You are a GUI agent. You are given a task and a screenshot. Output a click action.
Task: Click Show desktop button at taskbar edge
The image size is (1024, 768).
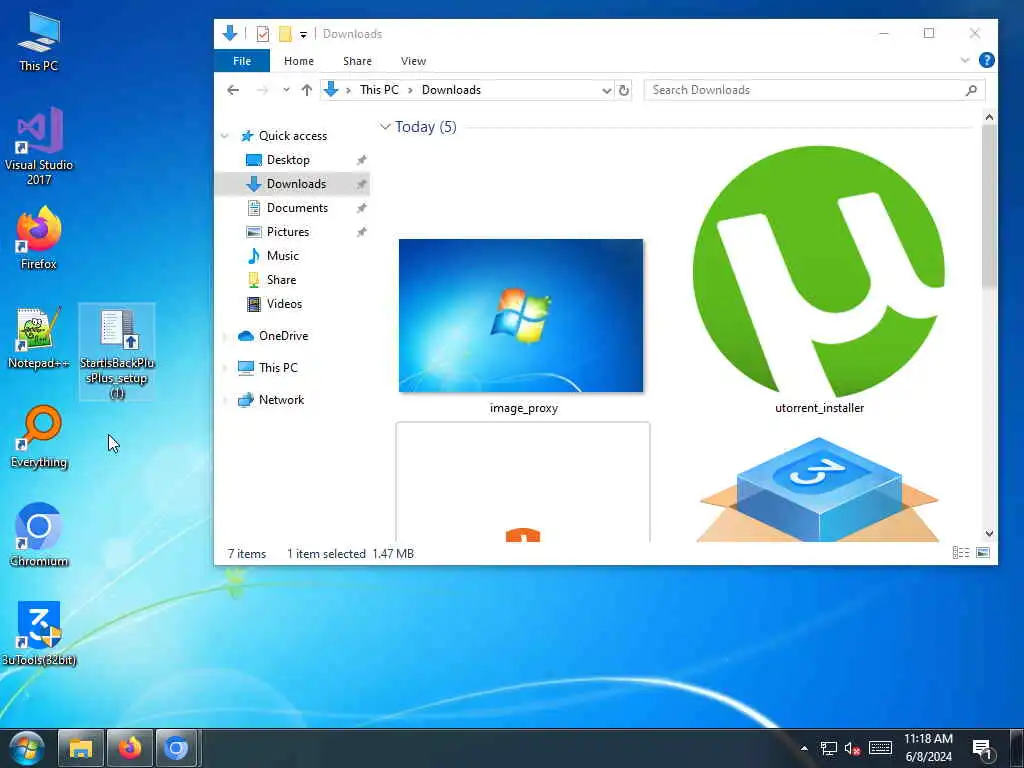tap(1016, 748)
